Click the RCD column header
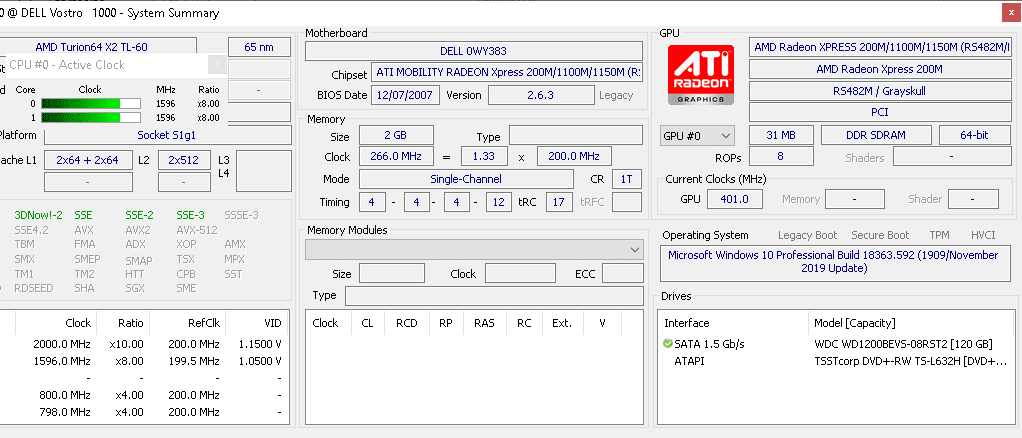Screen dimensions: 1022x438 point(407,323)
